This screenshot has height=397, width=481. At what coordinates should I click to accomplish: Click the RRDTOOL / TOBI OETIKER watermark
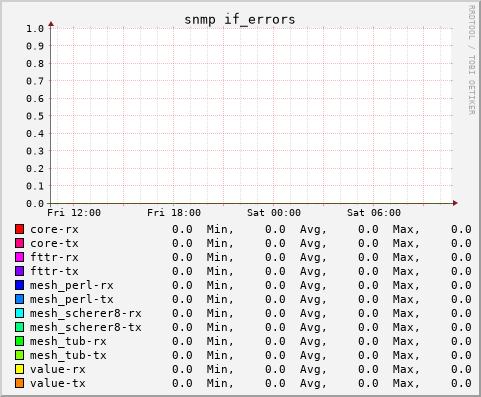pyautogui.click(x=471, y=60)
